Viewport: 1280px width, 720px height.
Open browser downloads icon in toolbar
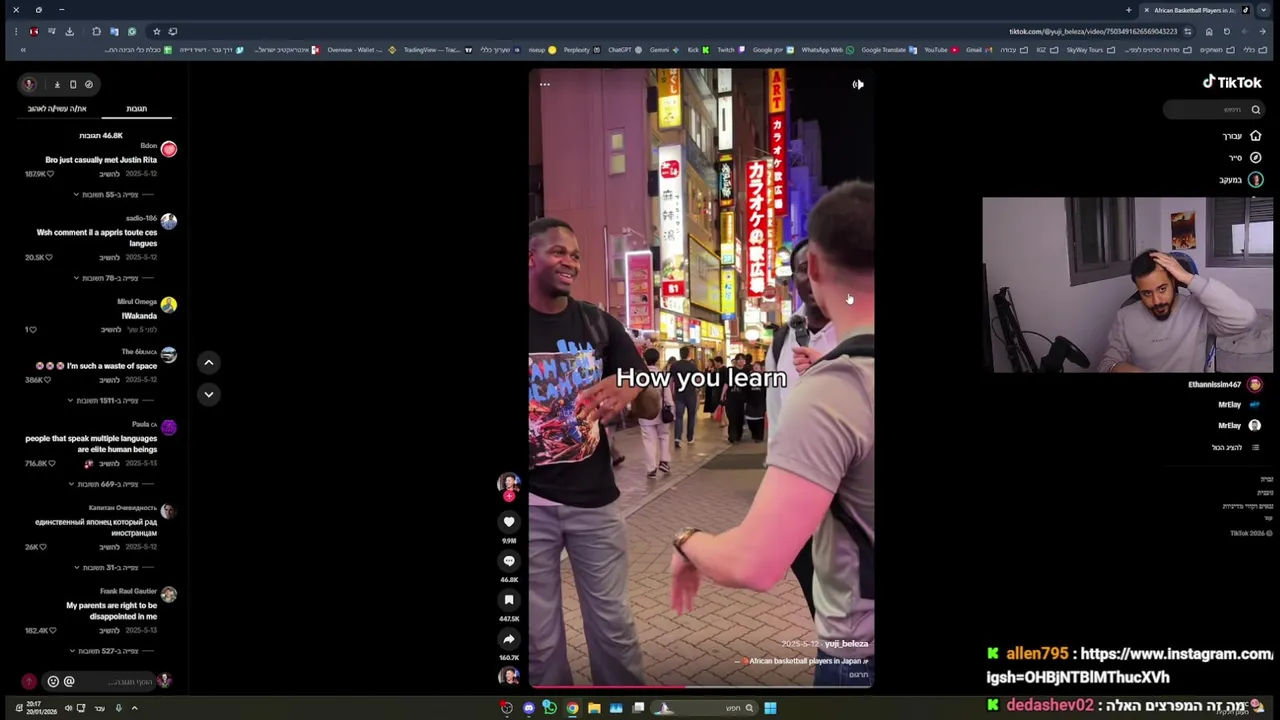point(69,32)
